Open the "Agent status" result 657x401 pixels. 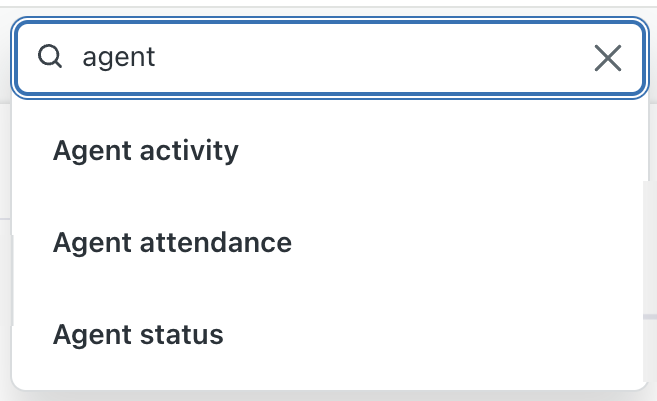pyautogui.click(x=138, y=334)
